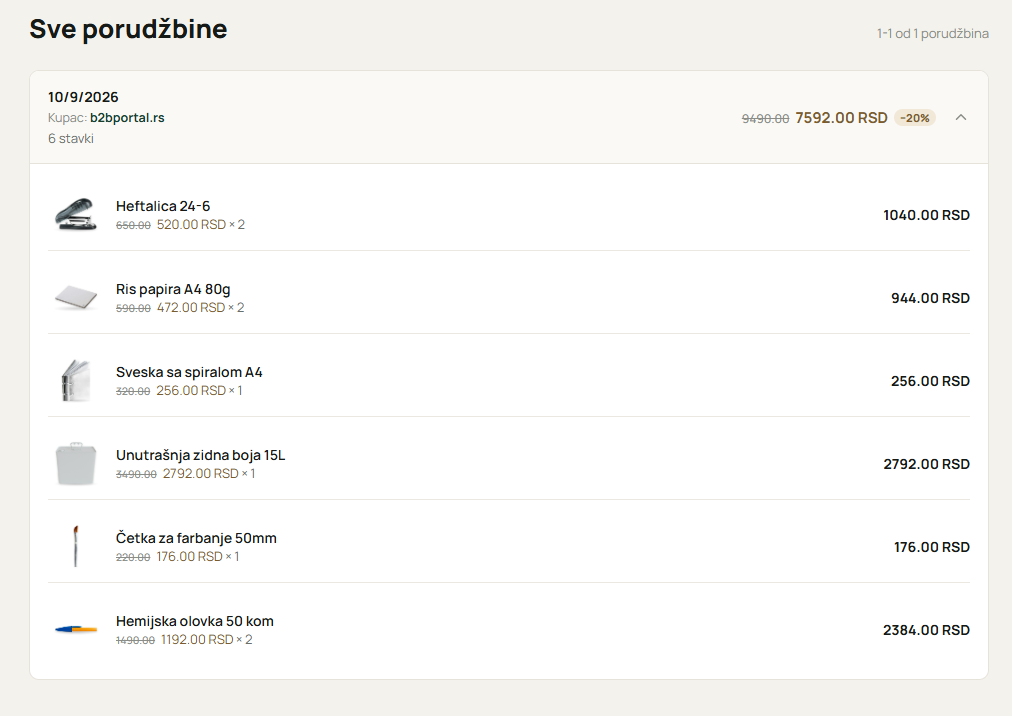Screen dimensions: 1012x716
Task: Open the Hemijska olovka 50 kom image
Action: tap(76, 629)
